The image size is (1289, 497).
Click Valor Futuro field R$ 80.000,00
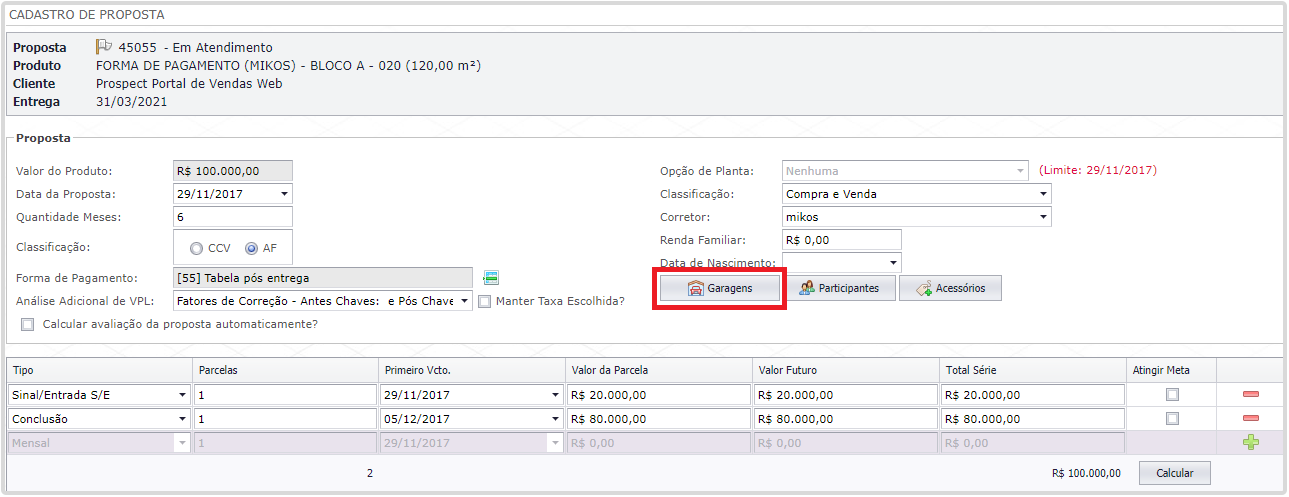click(846, 419)
